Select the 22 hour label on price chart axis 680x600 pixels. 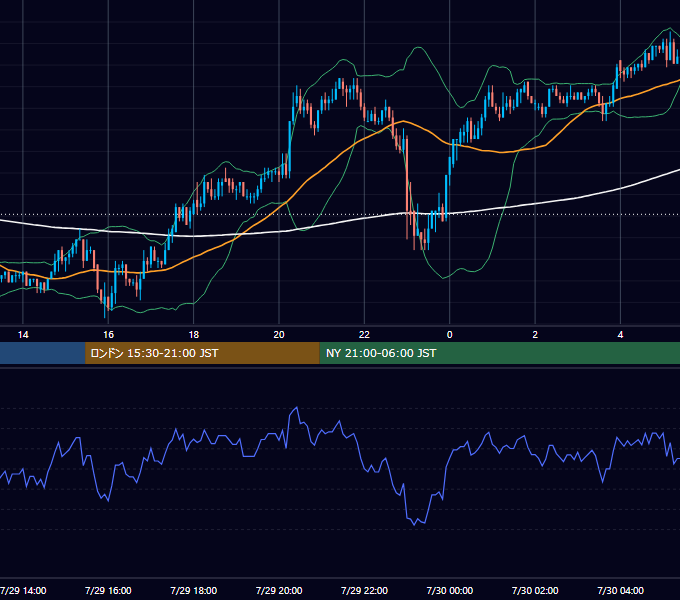point(364,334)
